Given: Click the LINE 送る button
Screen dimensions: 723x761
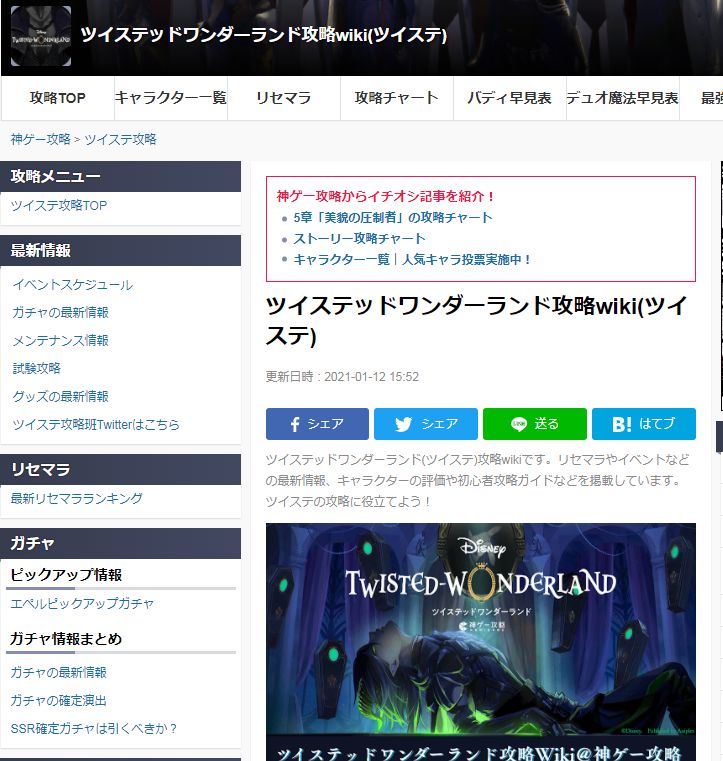Looking at the screenshot, I should 535,424.
